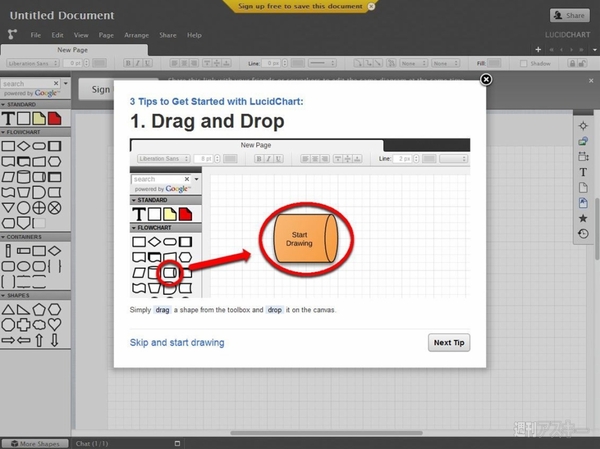Viewport: 600px width, 449px height.
Task: Open the Liberation Sans font dropdown
Action: [x=33, y=63]
